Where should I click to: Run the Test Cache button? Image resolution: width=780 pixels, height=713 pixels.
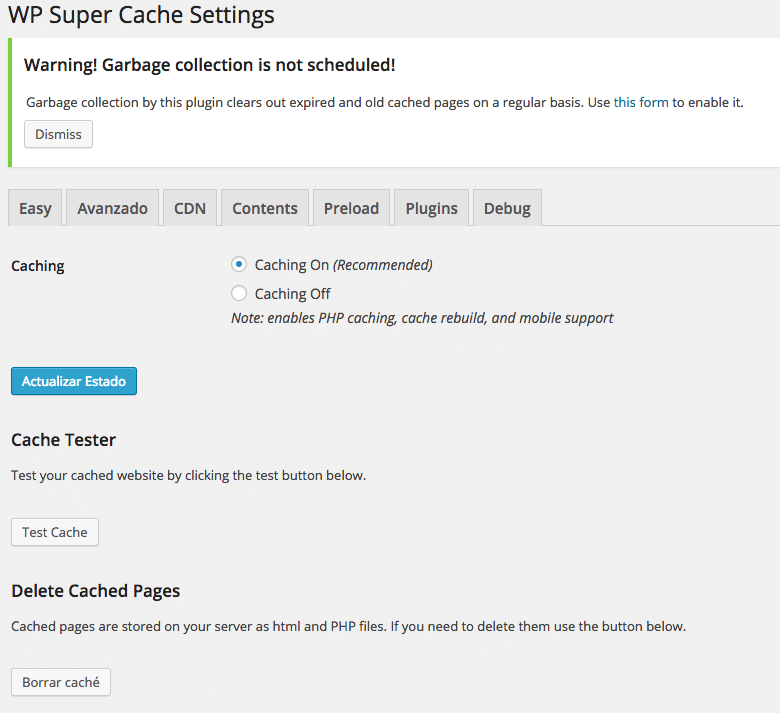55,532
